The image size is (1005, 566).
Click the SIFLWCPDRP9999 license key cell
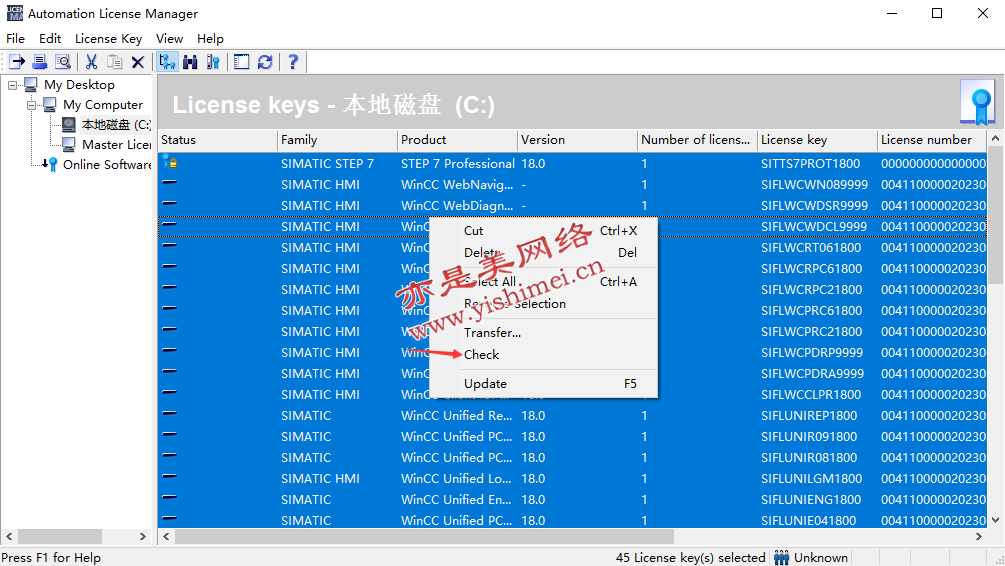click(x=812, y=353)
